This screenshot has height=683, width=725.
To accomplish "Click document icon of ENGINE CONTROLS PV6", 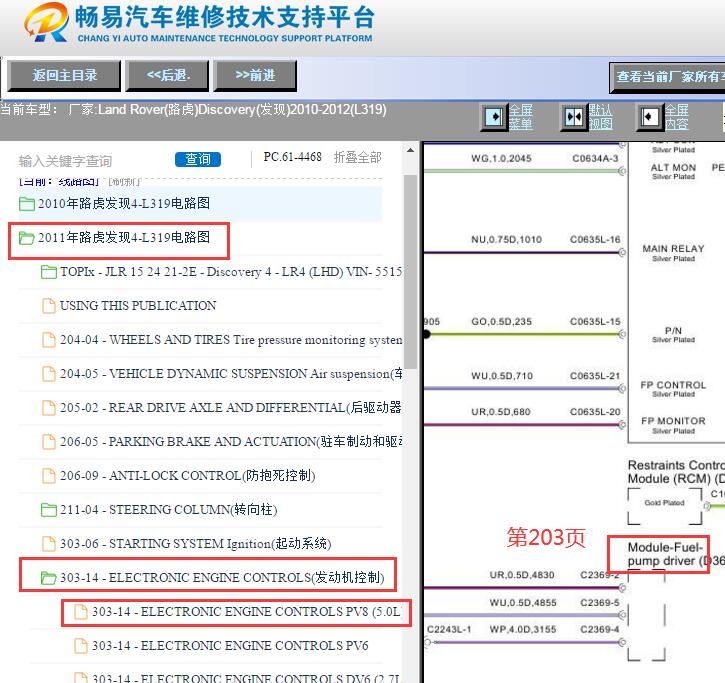I will (81, 646).
